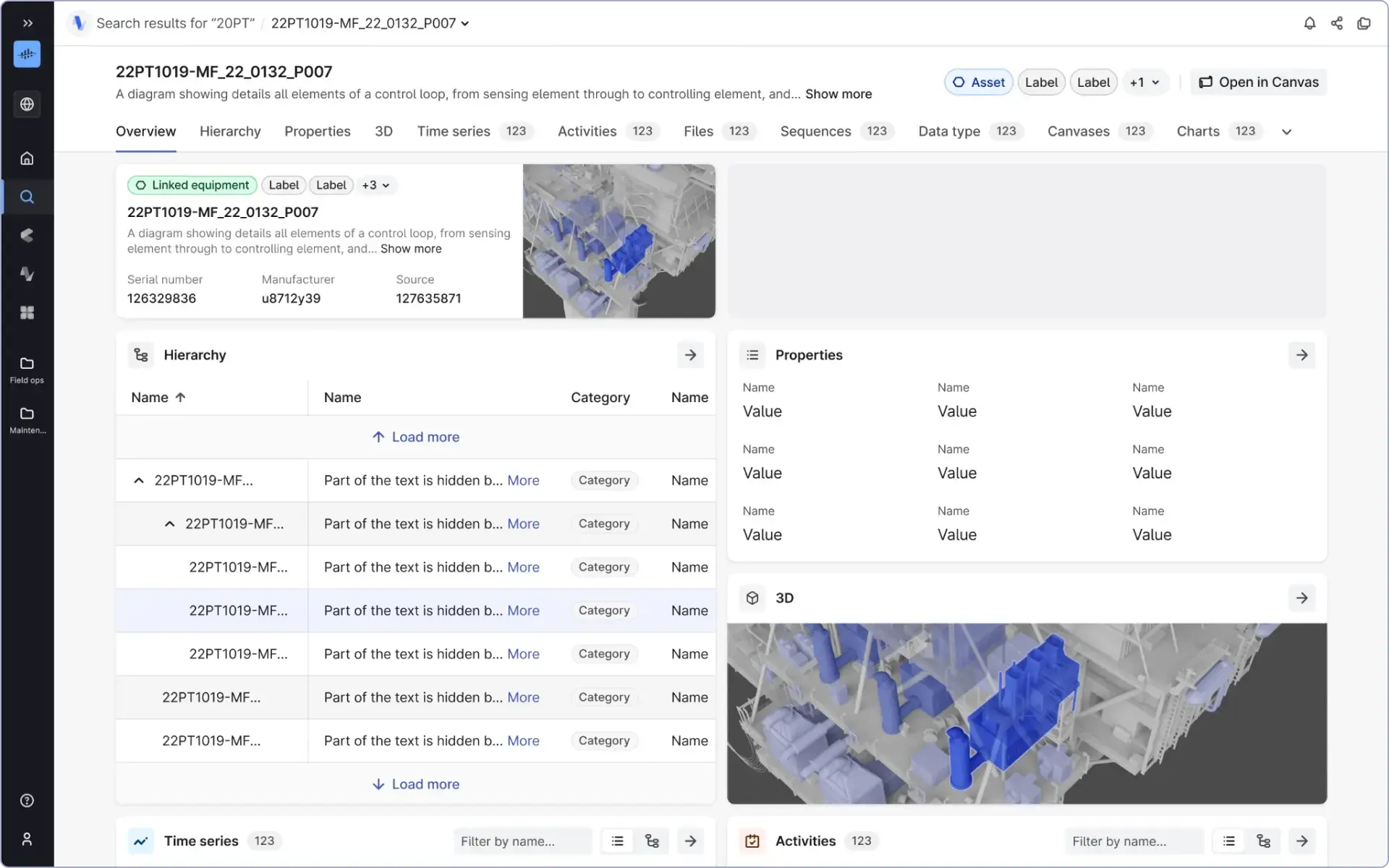Open the globe icon in sidebar

(x=27, y=104)
